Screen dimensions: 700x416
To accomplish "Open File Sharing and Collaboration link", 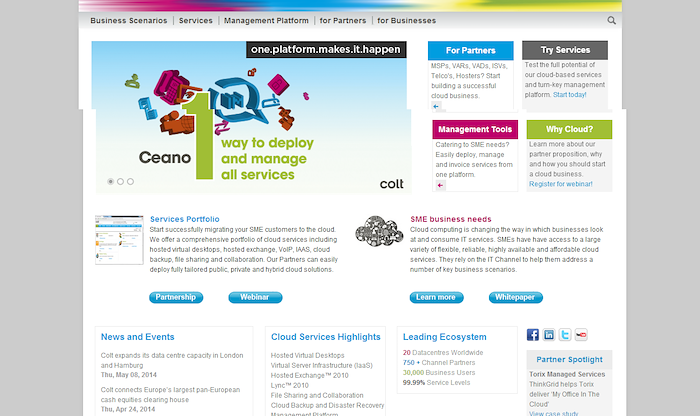I will tap(317, 395).
